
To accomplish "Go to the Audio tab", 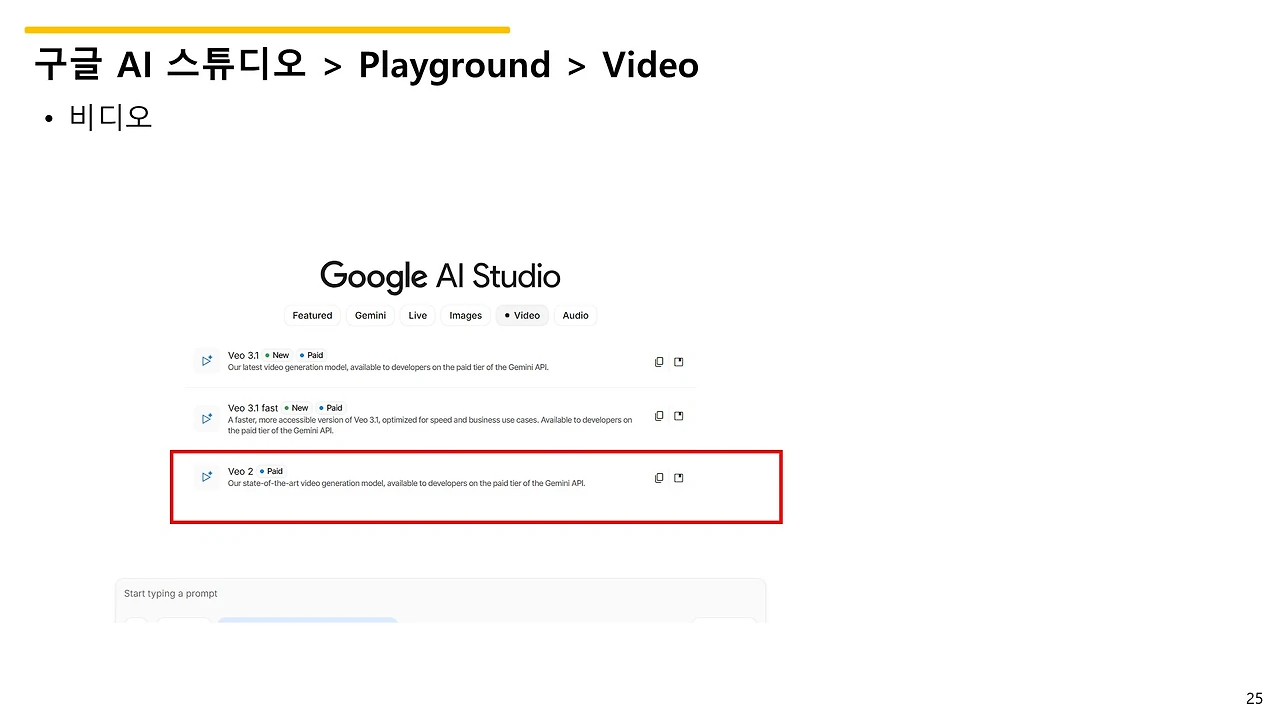I will pyautogui.click(x=575, y=315).
